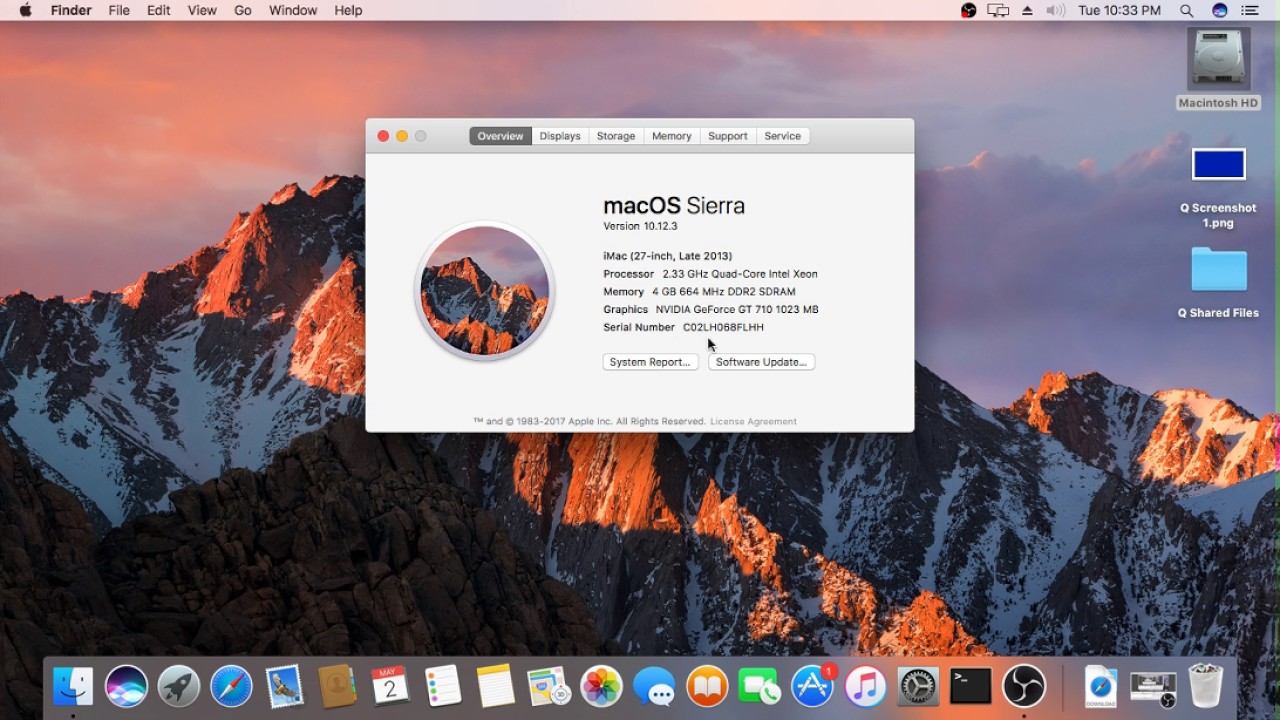Image resolution: width=1280 pixels, height=720 pixels.
Task: Select Q Shared Files folder on desktop
Action: [x=1218, y=283]
